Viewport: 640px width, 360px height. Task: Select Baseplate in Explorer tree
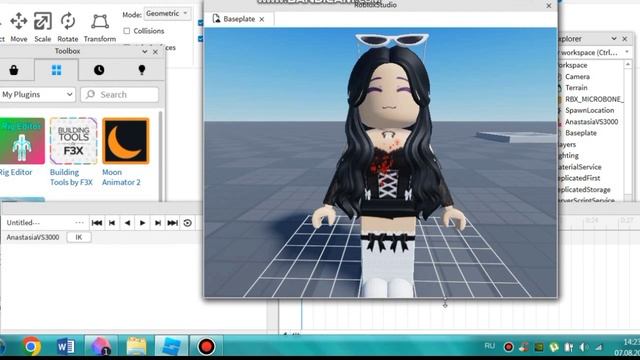[581, 133]
